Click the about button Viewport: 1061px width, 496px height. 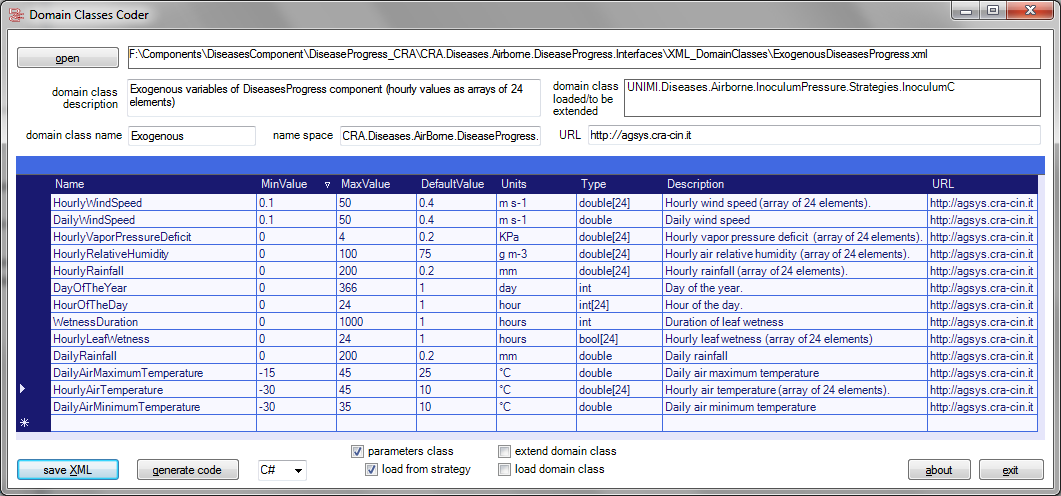tap(939, 470)
